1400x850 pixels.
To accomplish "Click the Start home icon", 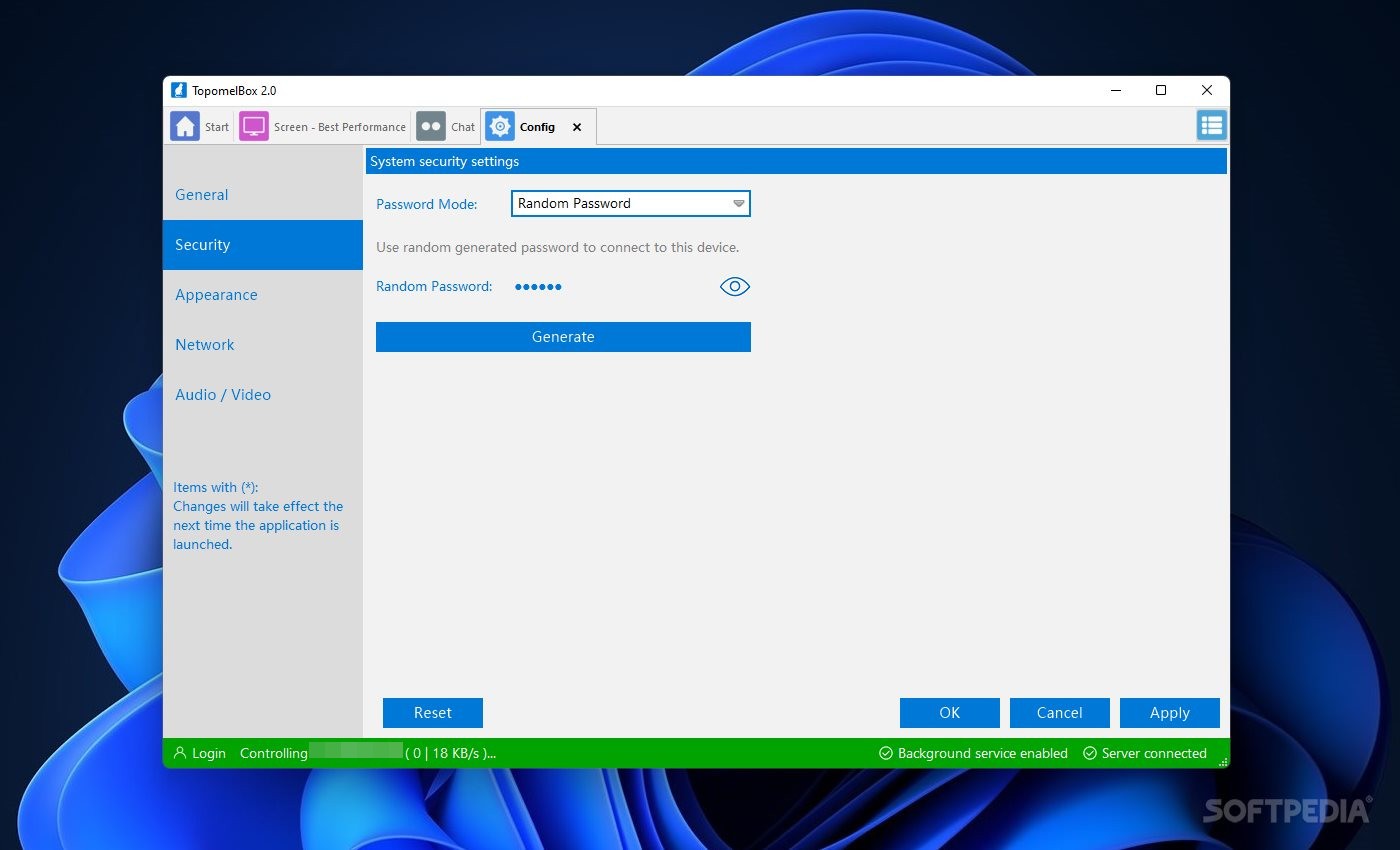I will coord(185,126).
